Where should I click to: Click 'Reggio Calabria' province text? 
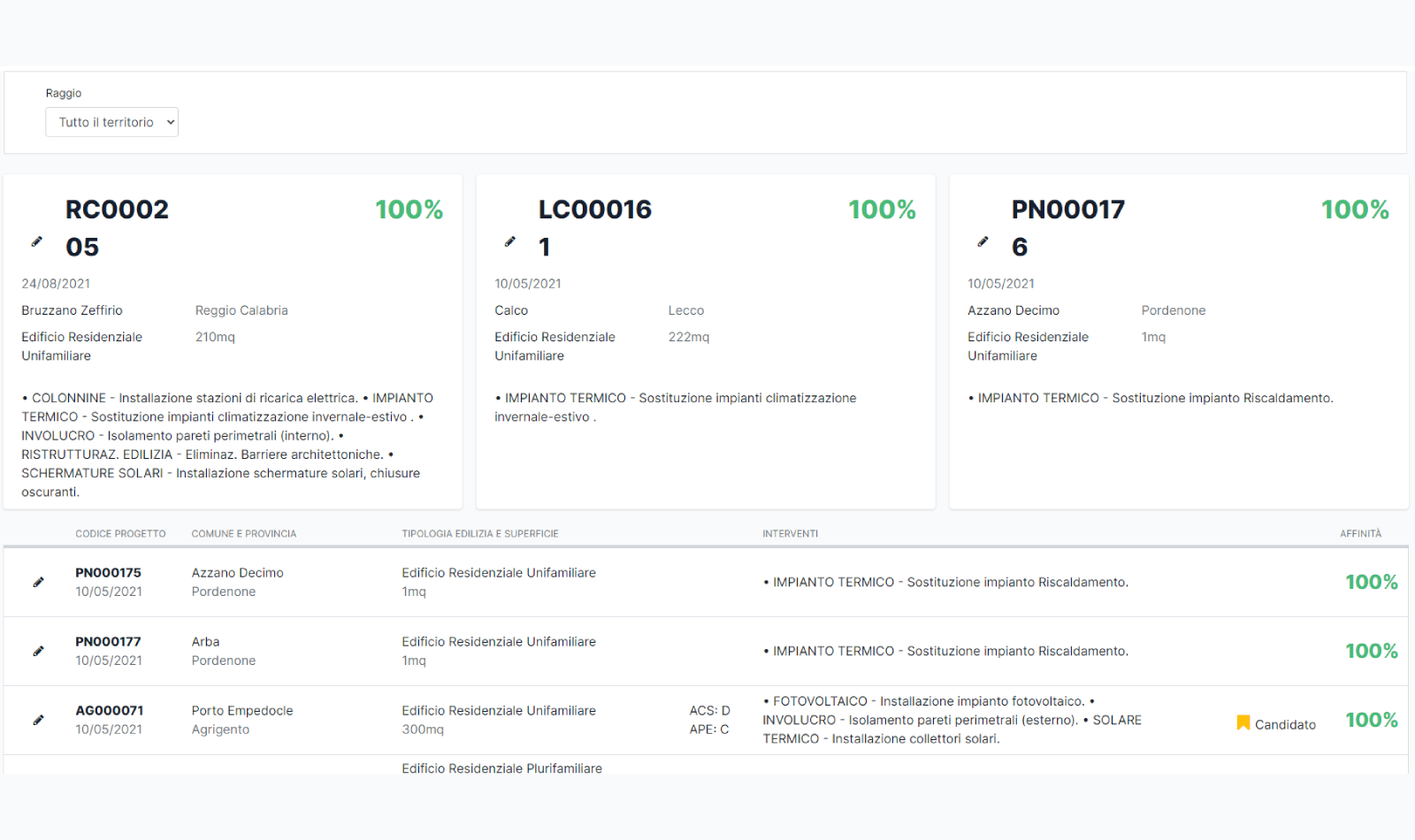pyautogui.click(x=241, y=310)
